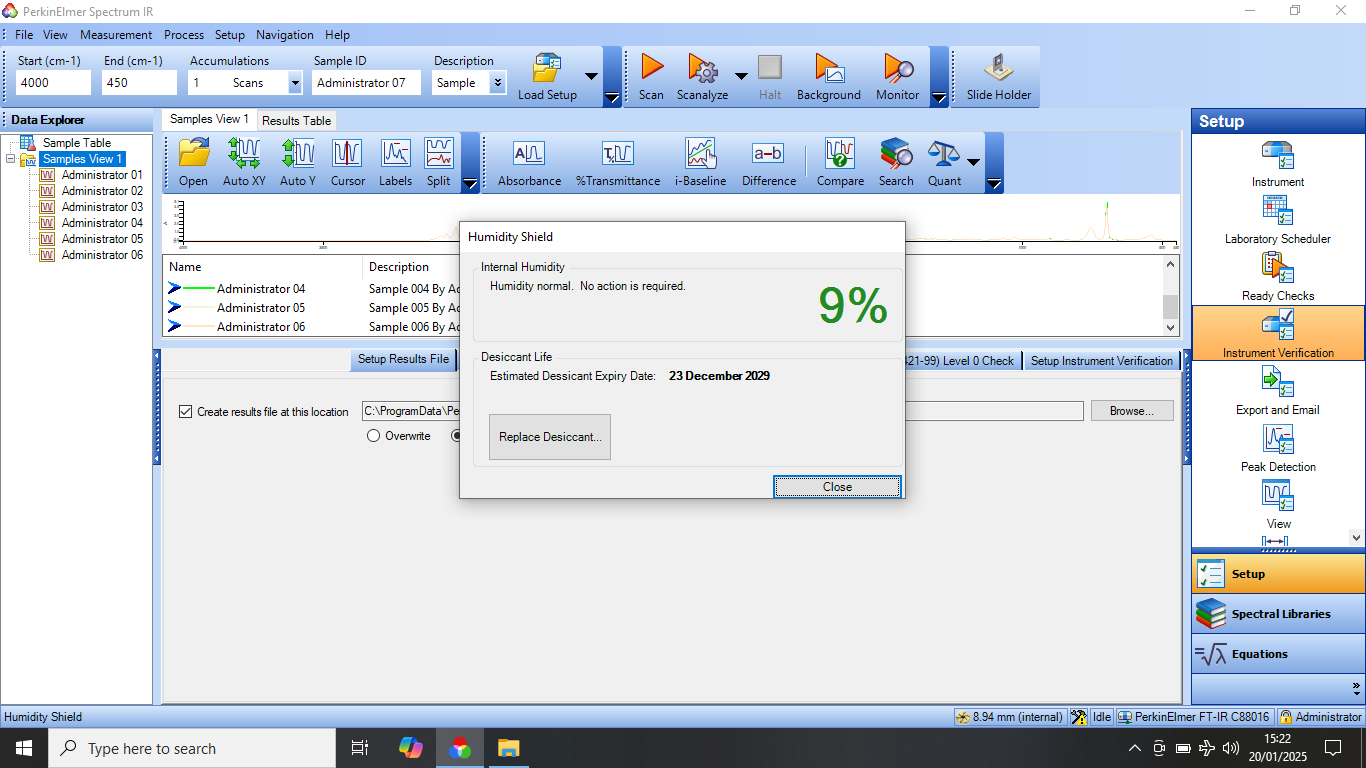The height and width of the screenshot is (768, 1366).
Task: Collapse the Samples View 1 tree node
Action: click(x=11, y=159)
